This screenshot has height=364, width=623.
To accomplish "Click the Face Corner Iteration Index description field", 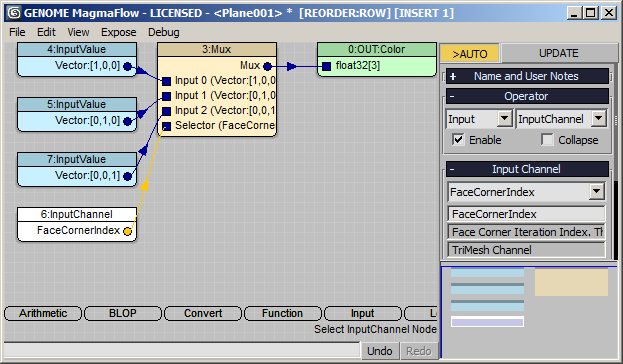I will (526, 232).
